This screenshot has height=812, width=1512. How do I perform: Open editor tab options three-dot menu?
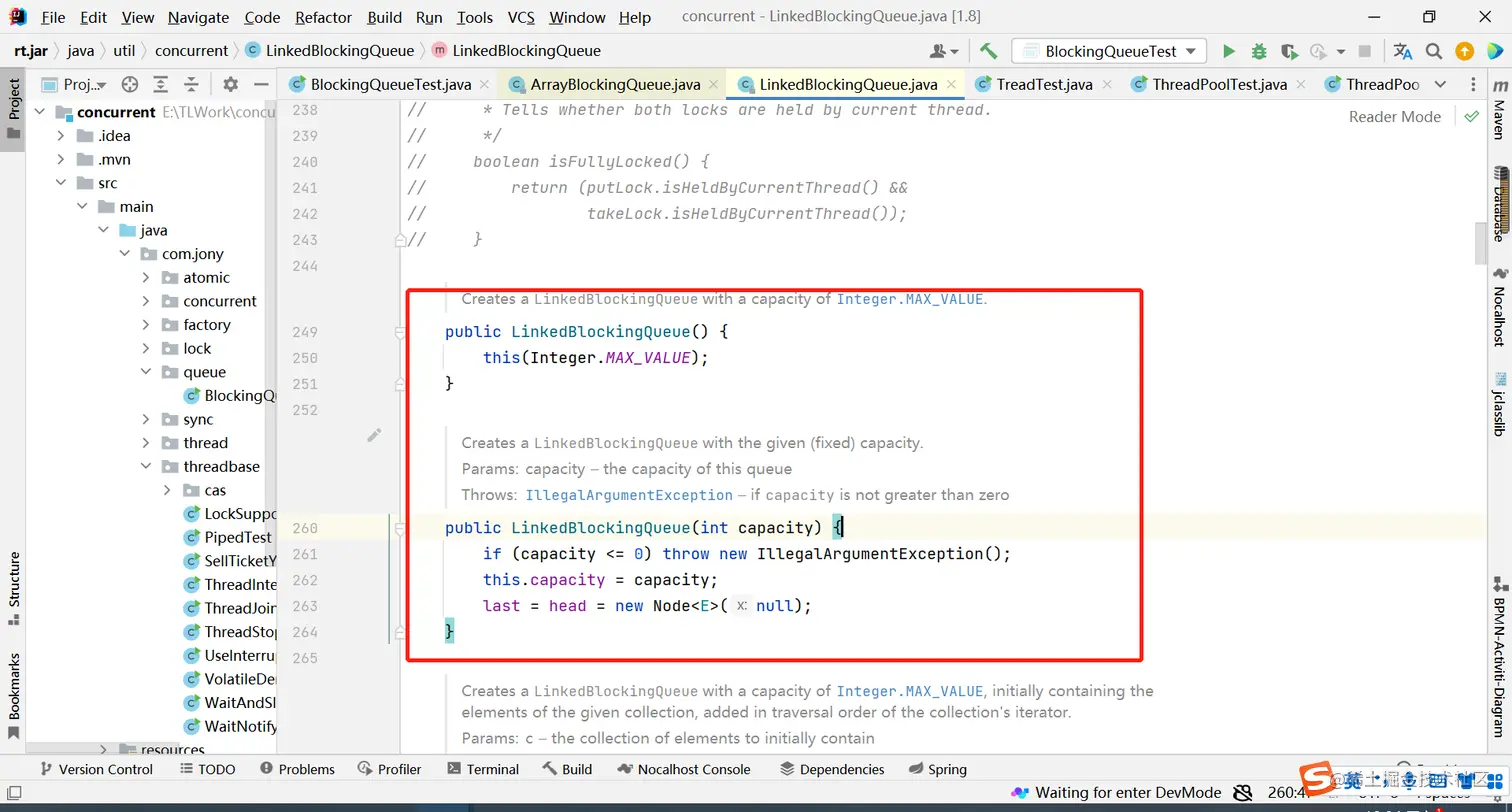tap(1473, 84)
